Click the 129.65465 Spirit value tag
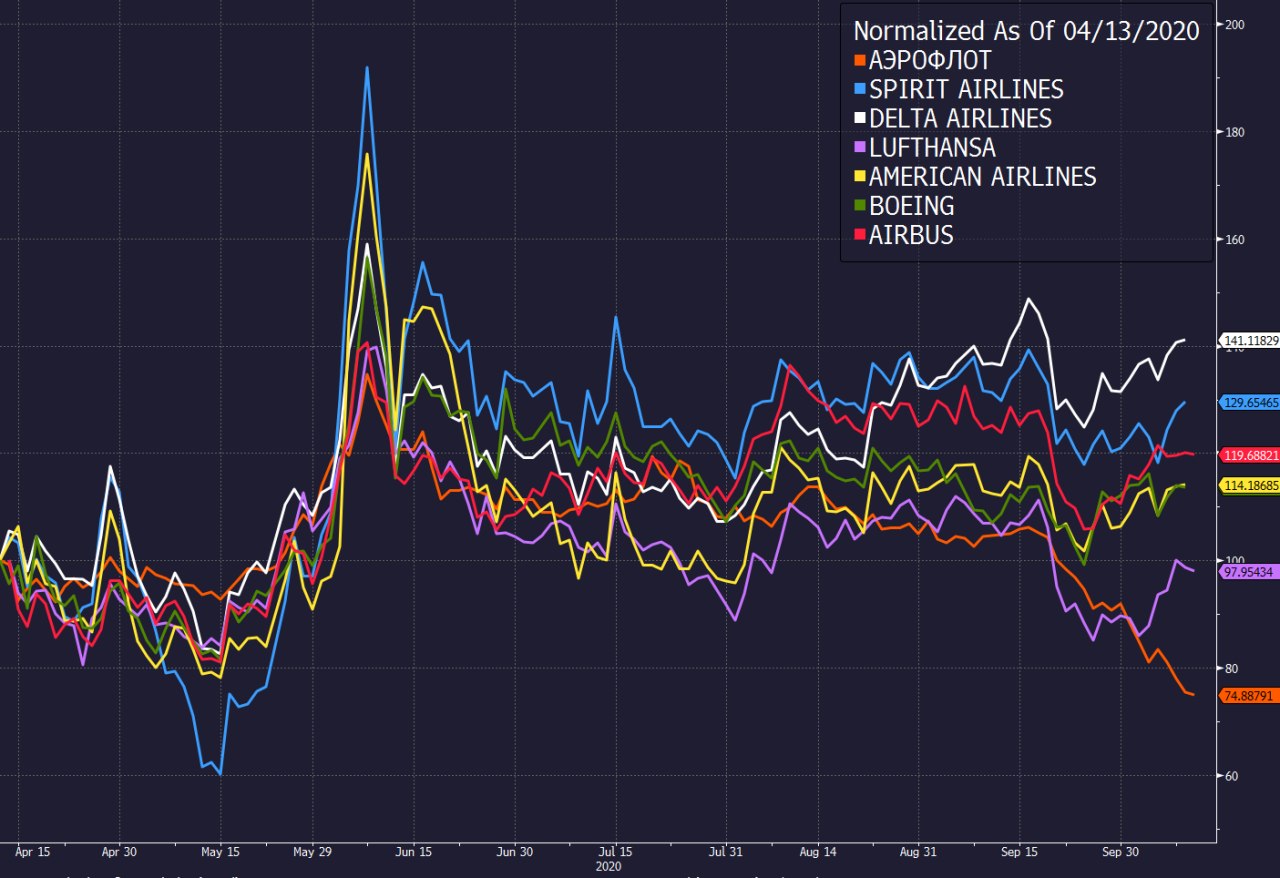 tap(1250, 402)
